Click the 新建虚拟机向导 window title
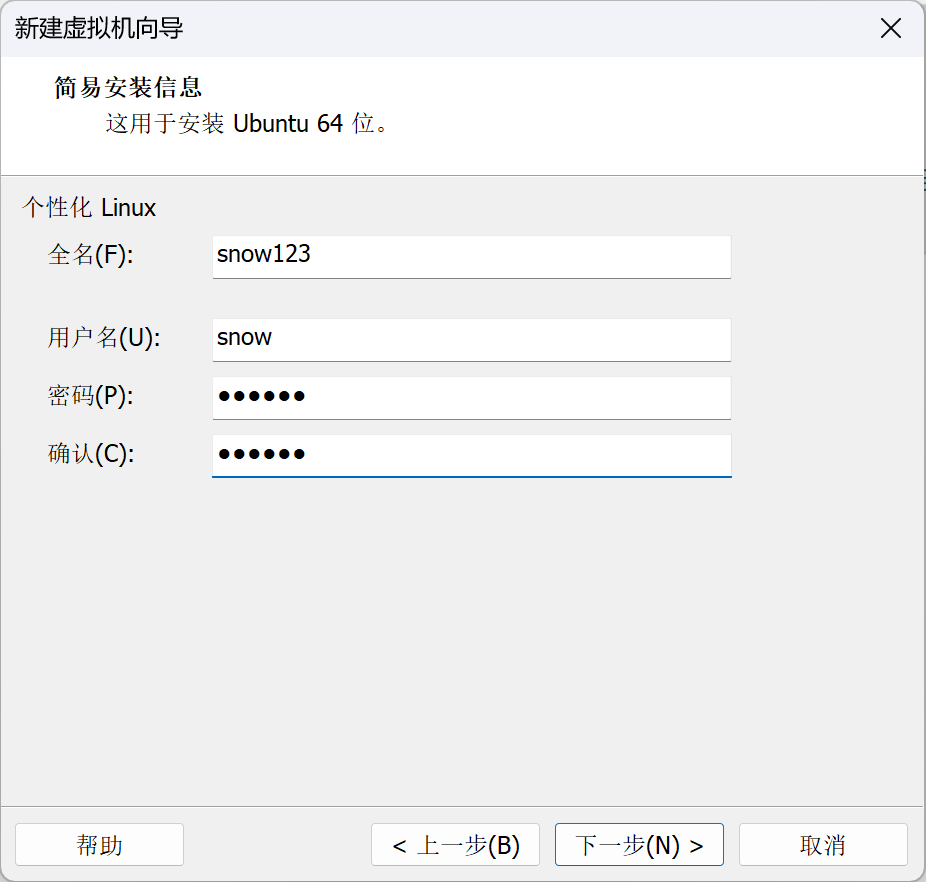Screen dimensions: 926x882 (99, 28)
